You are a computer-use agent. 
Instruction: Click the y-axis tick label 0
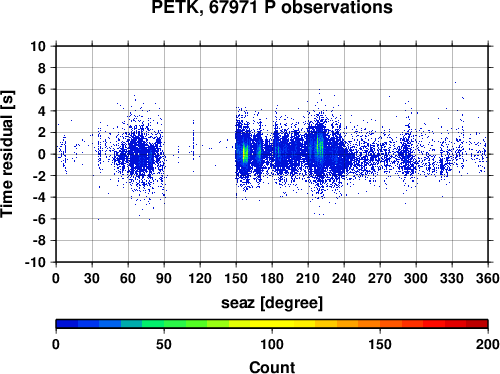[42, 154]
